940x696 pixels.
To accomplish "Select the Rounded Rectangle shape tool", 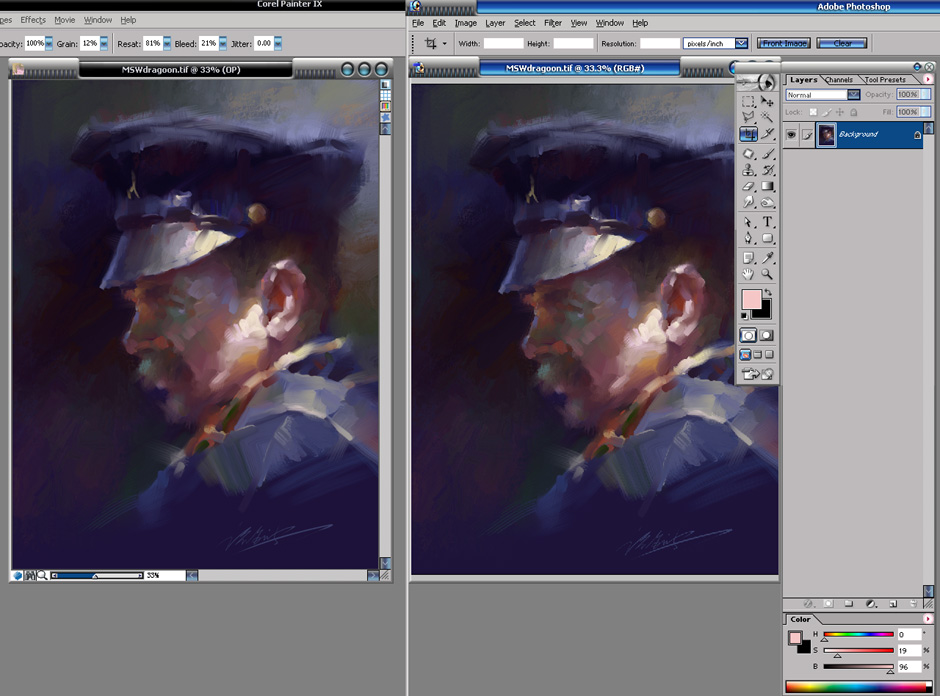I will coord(767,239).
